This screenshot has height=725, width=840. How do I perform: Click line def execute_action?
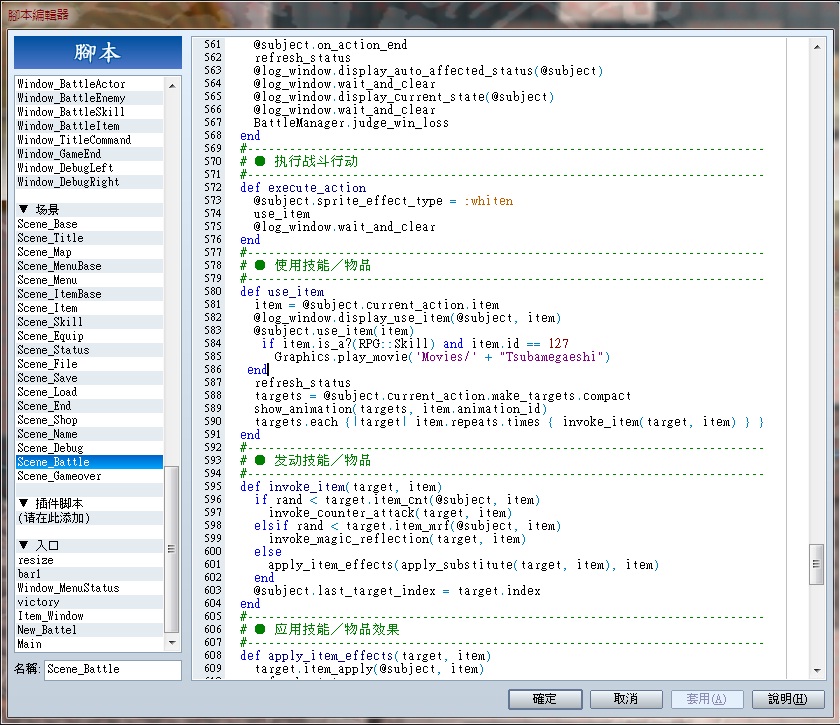[x=303, y=188]
